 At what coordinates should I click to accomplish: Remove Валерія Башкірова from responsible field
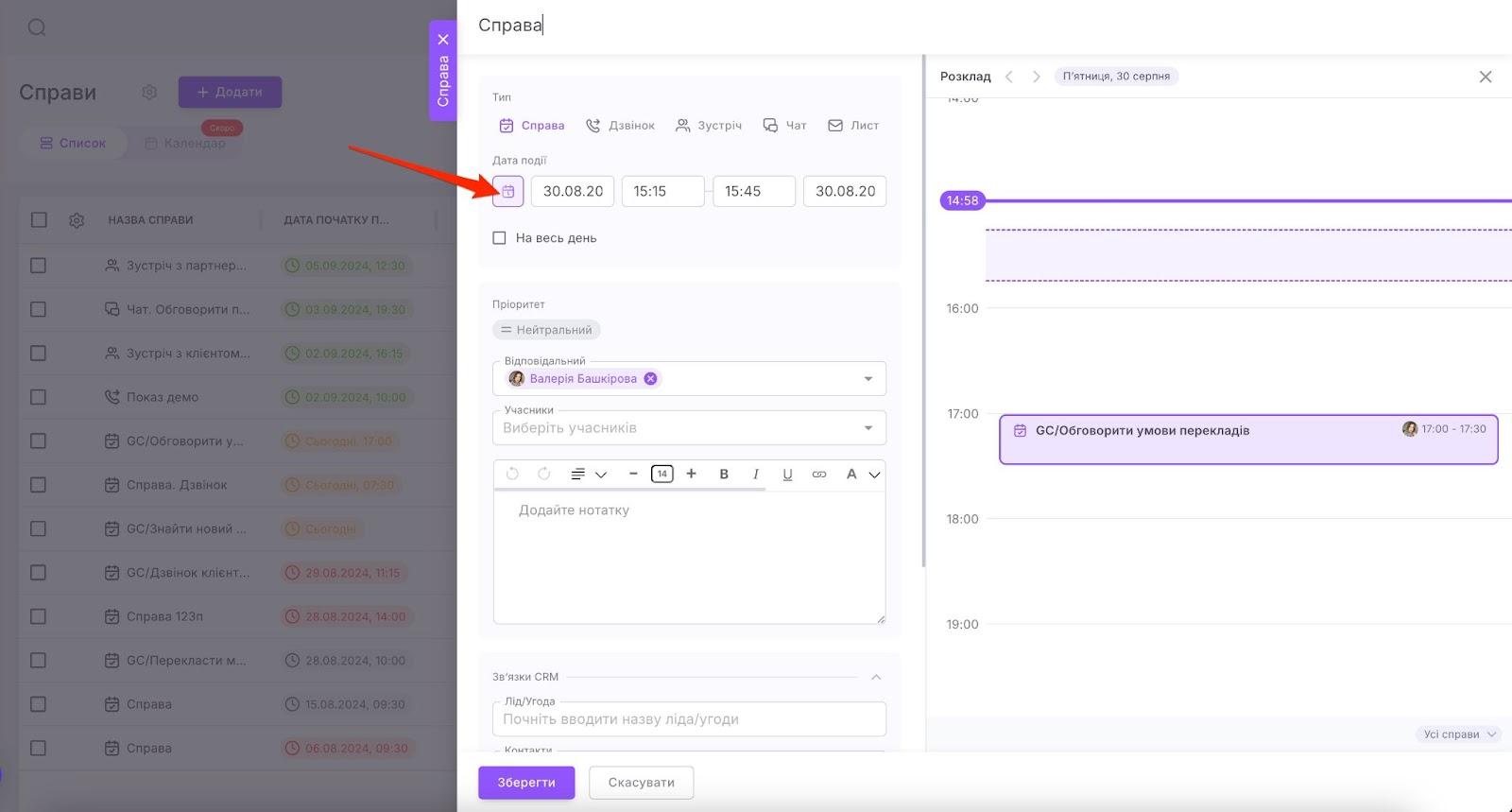[650, 378]
